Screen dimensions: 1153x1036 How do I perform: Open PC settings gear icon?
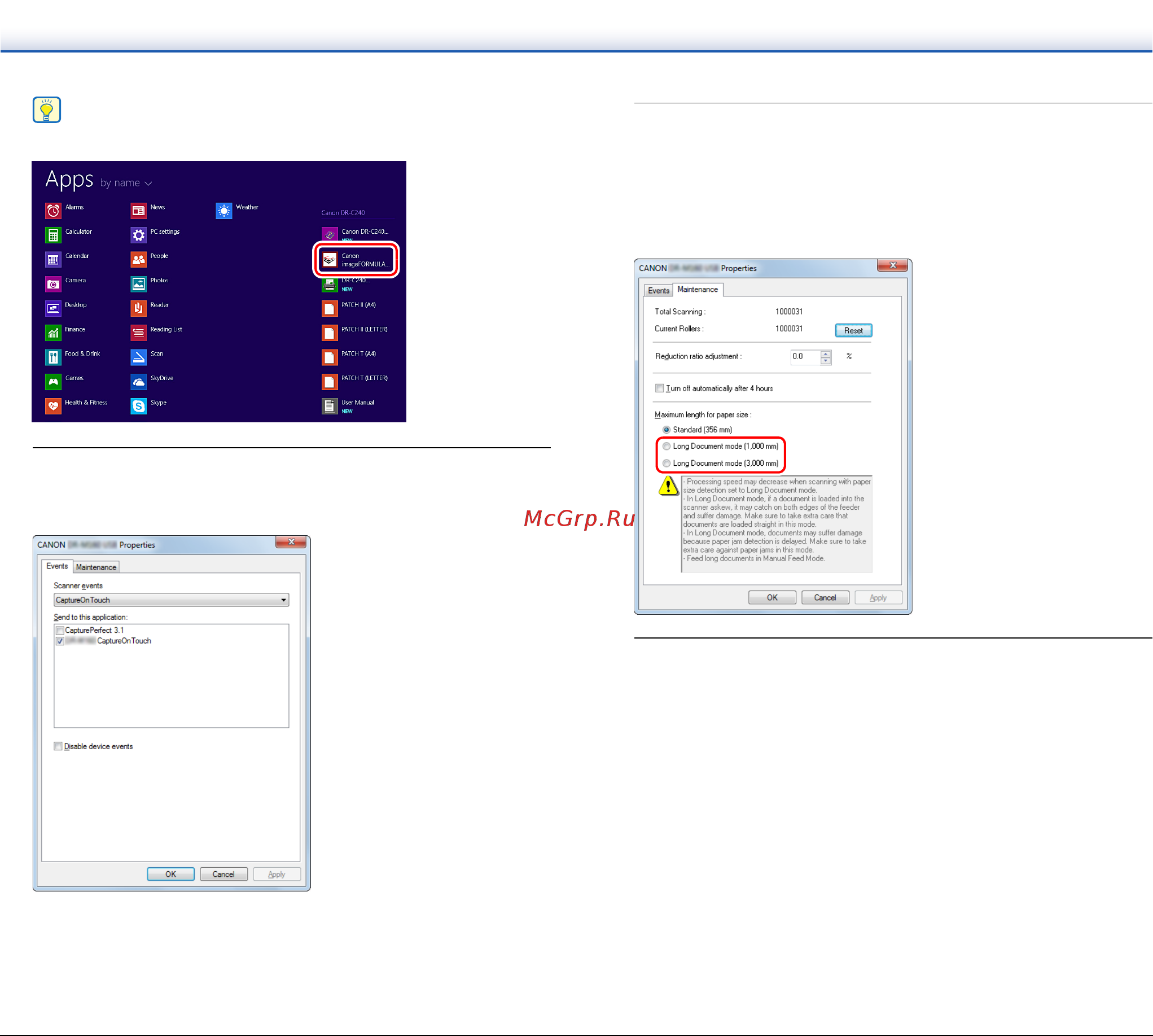click(x=138, y=235)
